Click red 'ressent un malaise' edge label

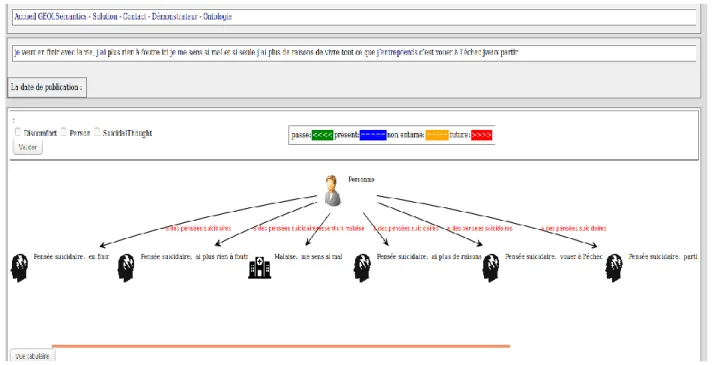click(339, 228)
